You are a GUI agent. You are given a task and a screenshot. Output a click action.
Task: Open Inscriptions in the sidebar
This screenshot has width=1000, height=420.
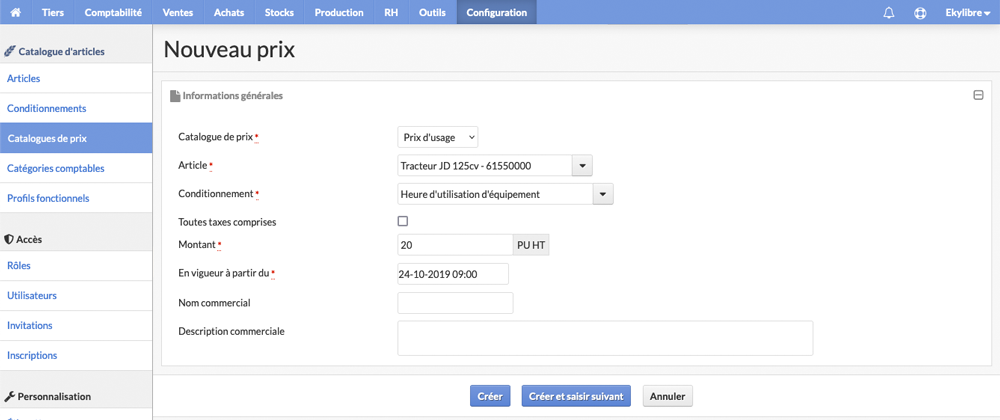click(x=76, y=355)
